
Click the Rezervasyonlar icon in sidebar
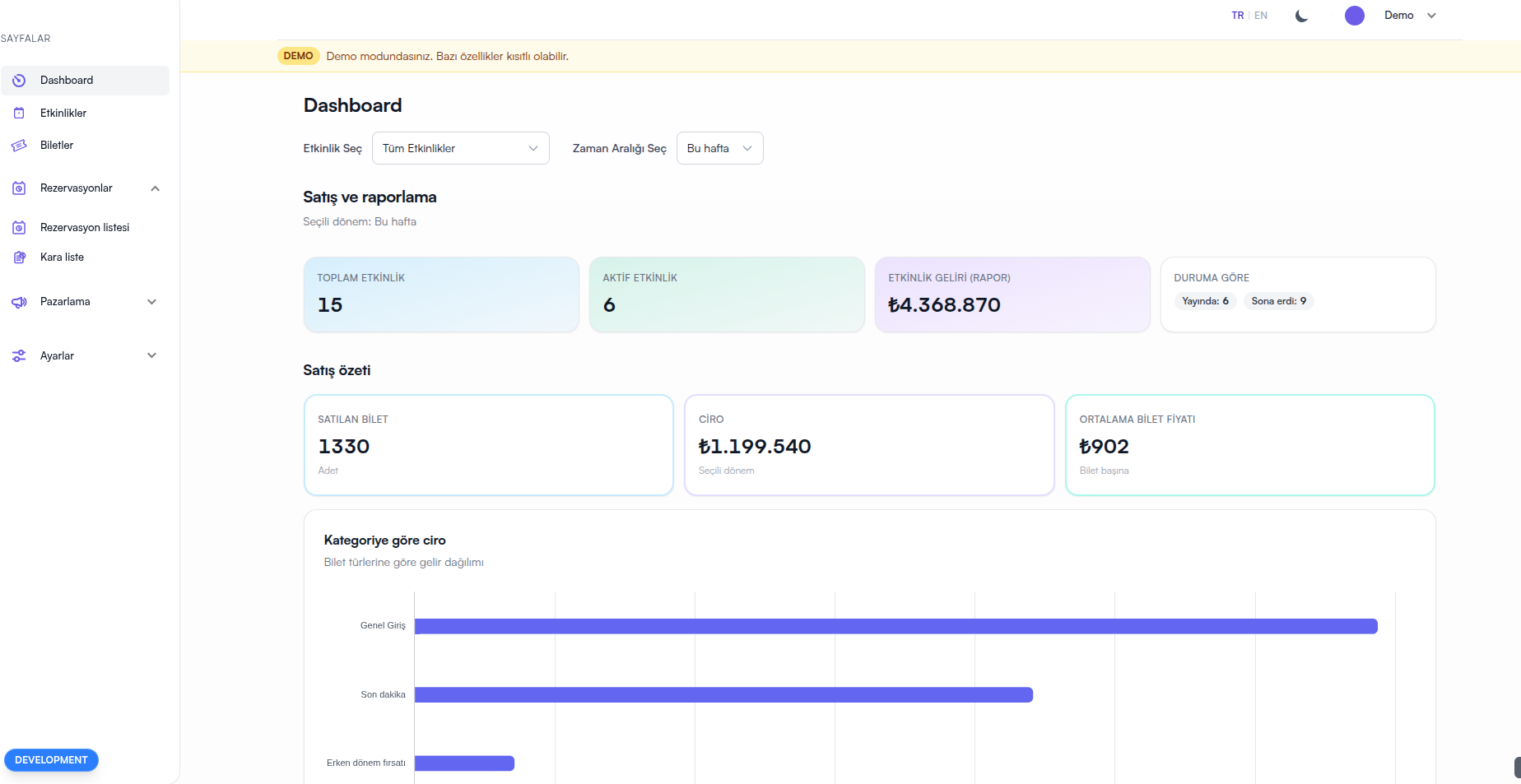tap(19, 188)
